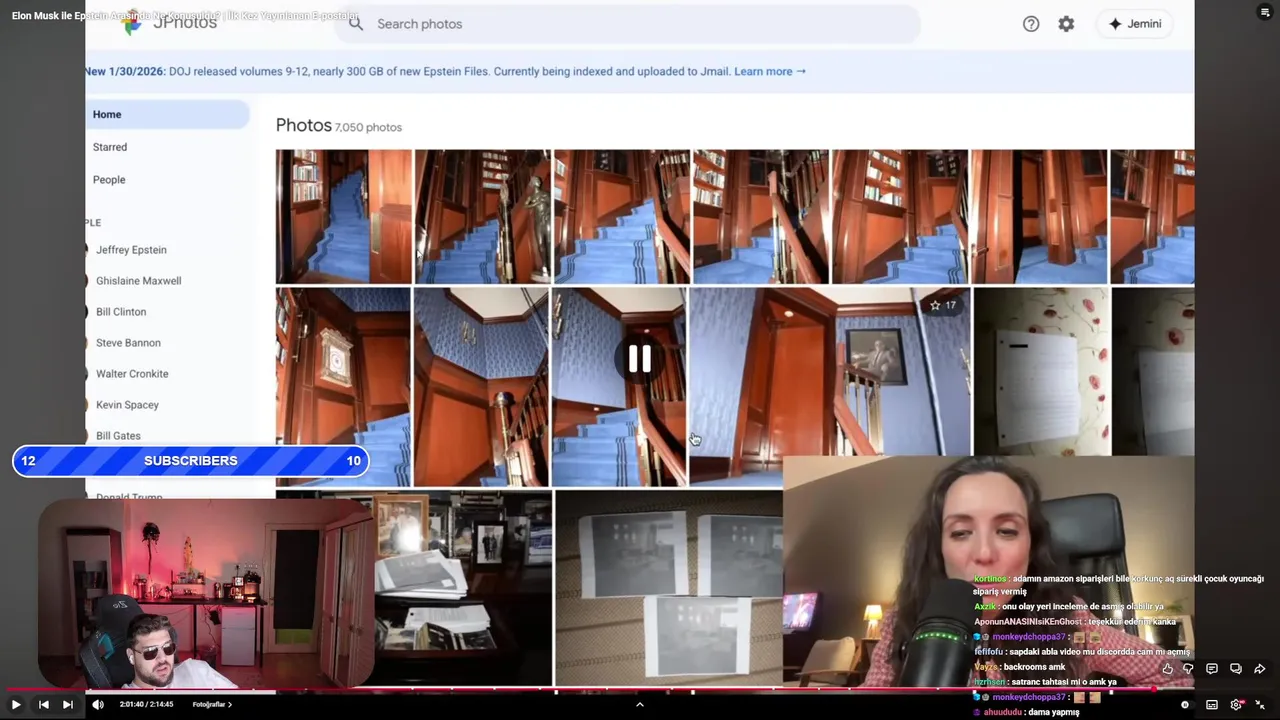Viewport: 1280px width, 720px height.
Task: Choose Bill Clinton in people list
Action: pyautogui.click(x=121, y=312)
